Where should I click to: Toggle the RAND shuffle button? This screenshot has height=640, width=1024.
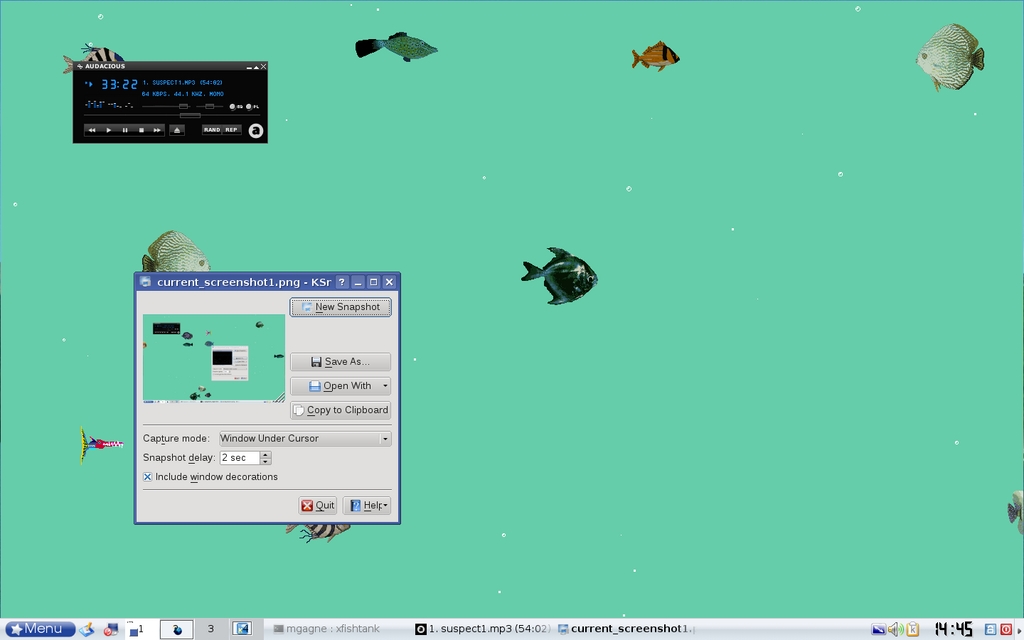(x=212, y=130)
